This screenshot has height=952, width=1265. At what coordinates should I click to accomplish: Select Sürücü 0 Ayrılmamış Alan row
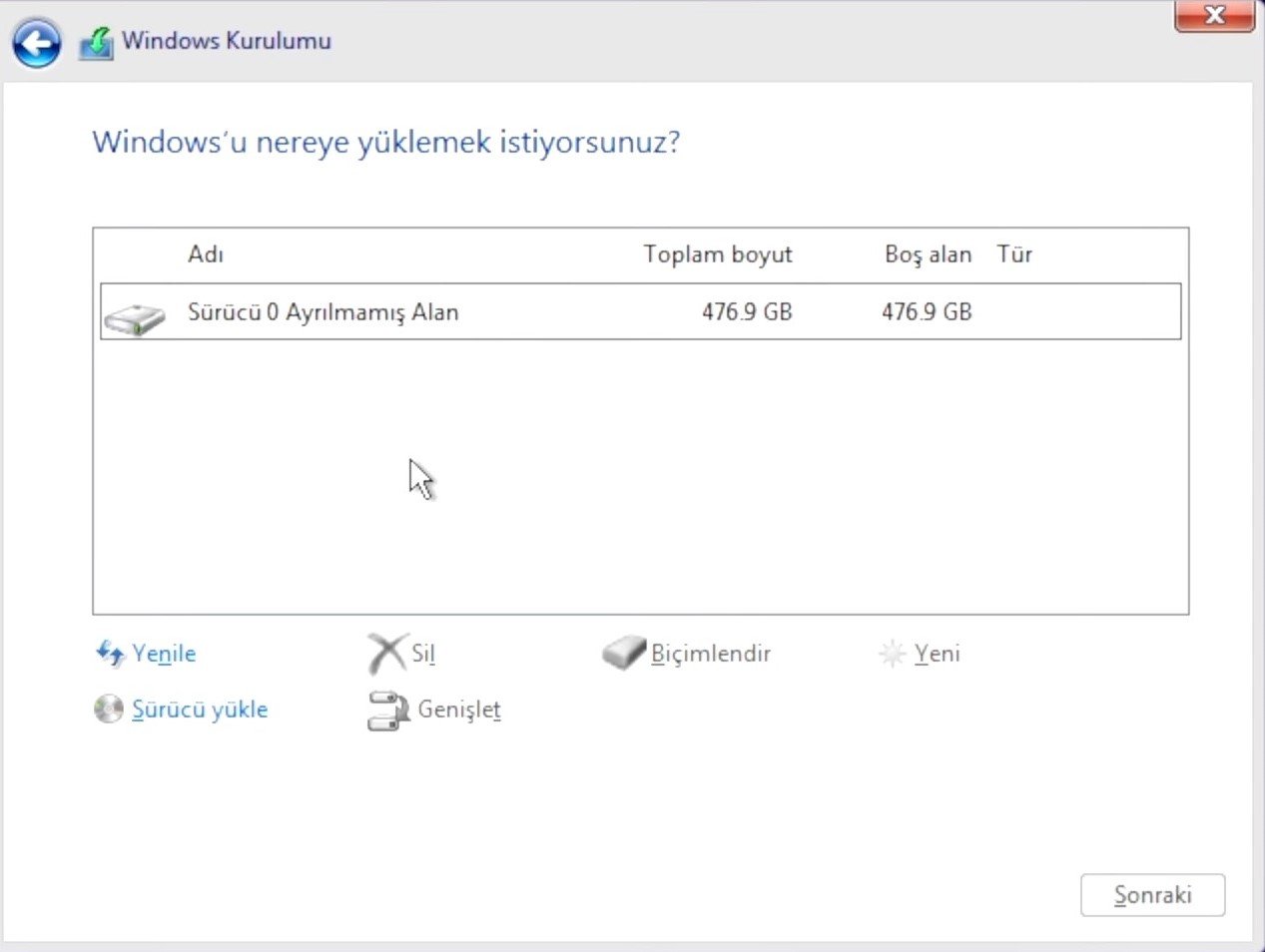(640, 312)
